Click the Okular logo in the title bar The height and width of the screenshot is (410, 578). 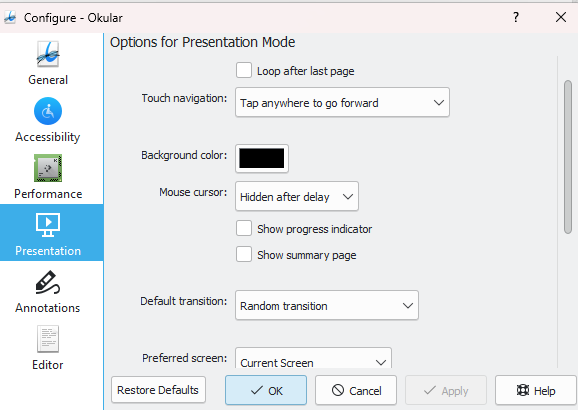(x=10, y=17)
